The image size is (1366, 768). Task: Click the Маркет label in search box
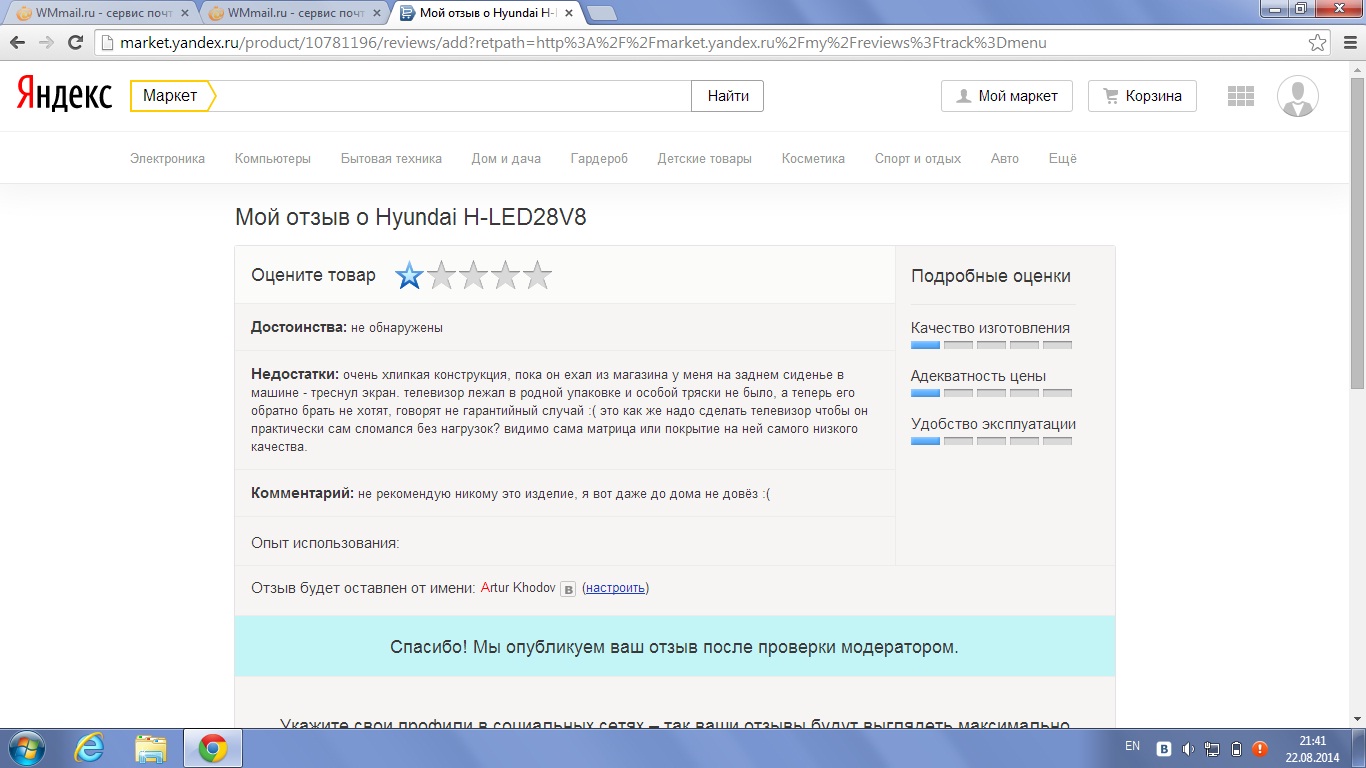170,96
